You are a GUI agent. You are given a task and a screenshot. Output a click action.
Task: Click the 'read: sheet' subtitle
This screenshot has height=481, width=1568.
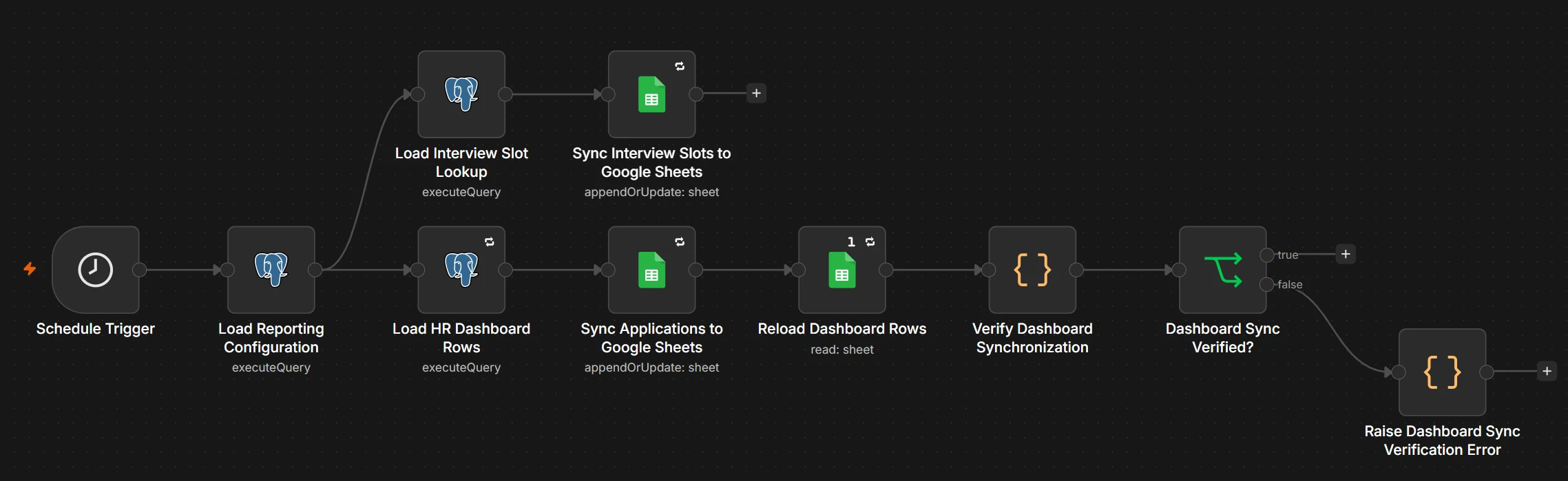[842, 350]
